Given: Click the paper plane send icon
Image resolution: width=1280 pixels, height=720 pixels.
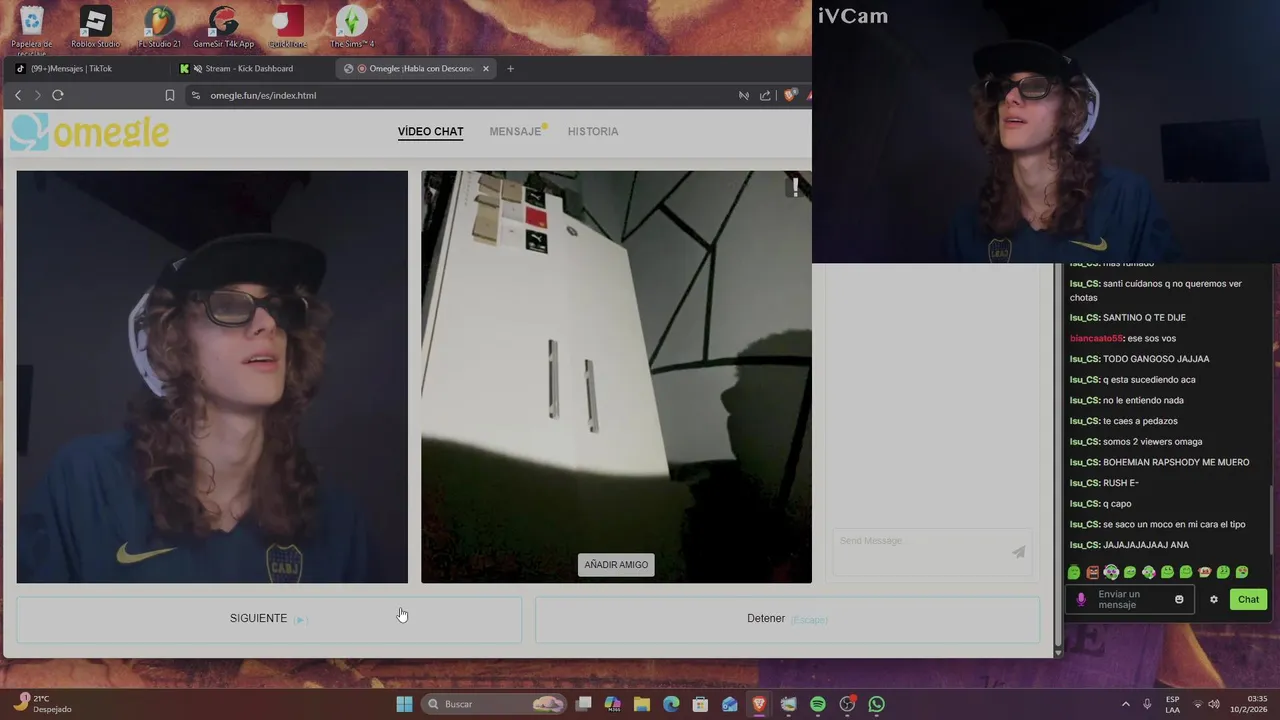Looking at the screenshot, I should click(1018, 552).
